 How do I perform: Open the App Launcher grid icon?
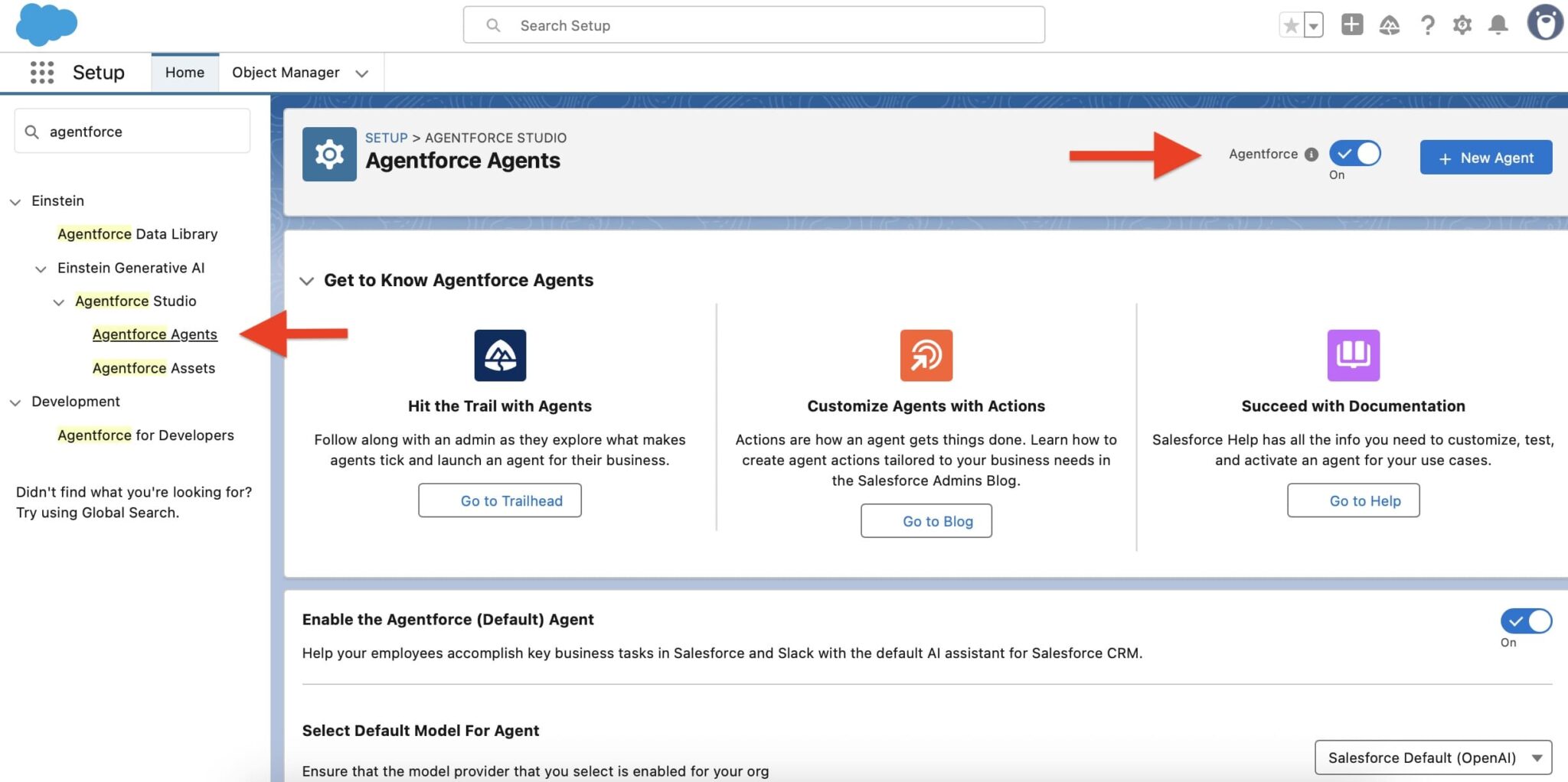[41, 72]
